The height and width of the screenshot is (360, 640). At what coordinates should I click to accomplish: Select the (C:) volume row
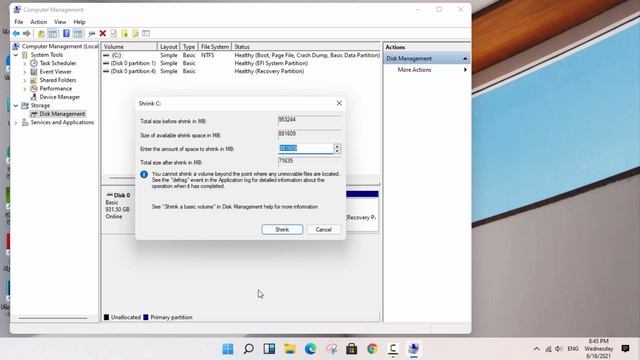(x=241, y=55)
